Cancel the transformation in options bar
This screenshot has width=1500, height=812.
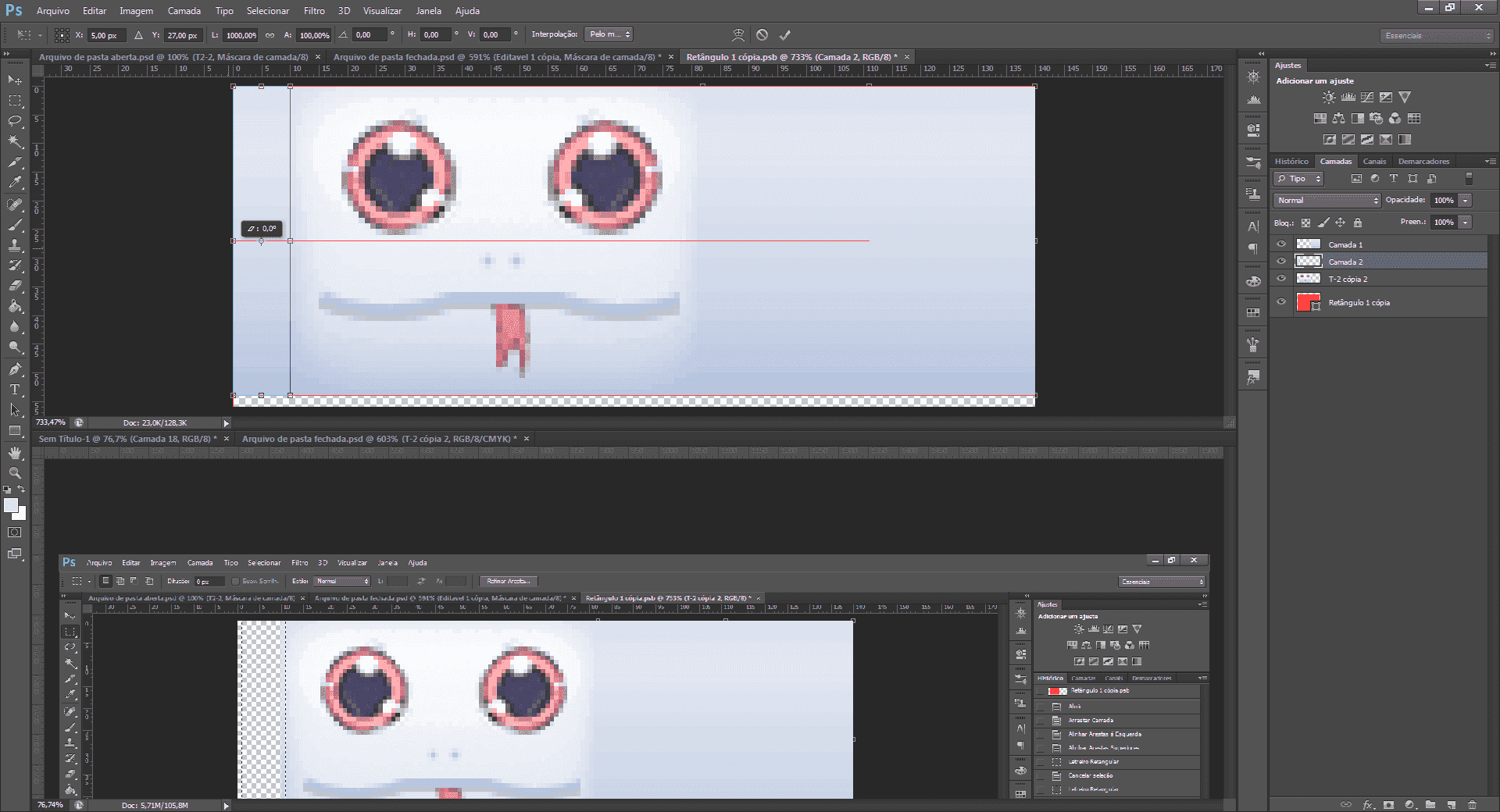[762, 35]
